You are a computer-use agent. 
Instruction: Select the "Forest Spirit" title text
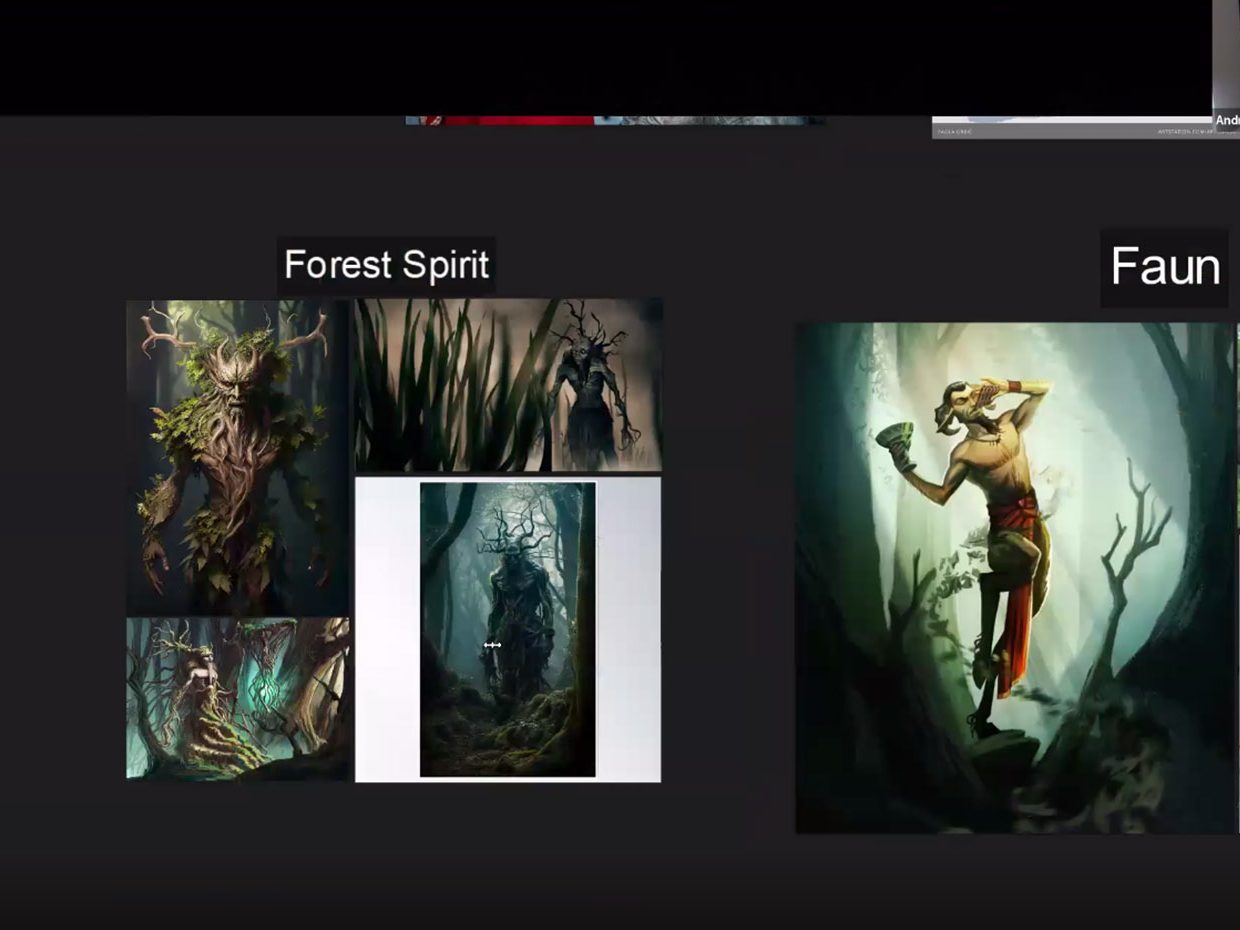pyautogui.click(x=386, y=265)
